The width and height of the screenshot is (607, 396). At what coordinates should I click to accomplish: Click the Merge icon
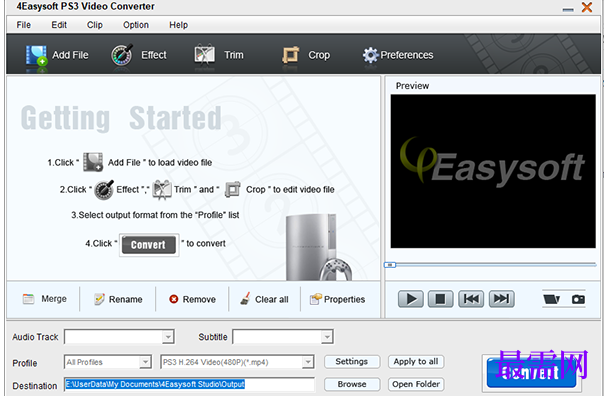pyautogui.click(x=28, y=299)
